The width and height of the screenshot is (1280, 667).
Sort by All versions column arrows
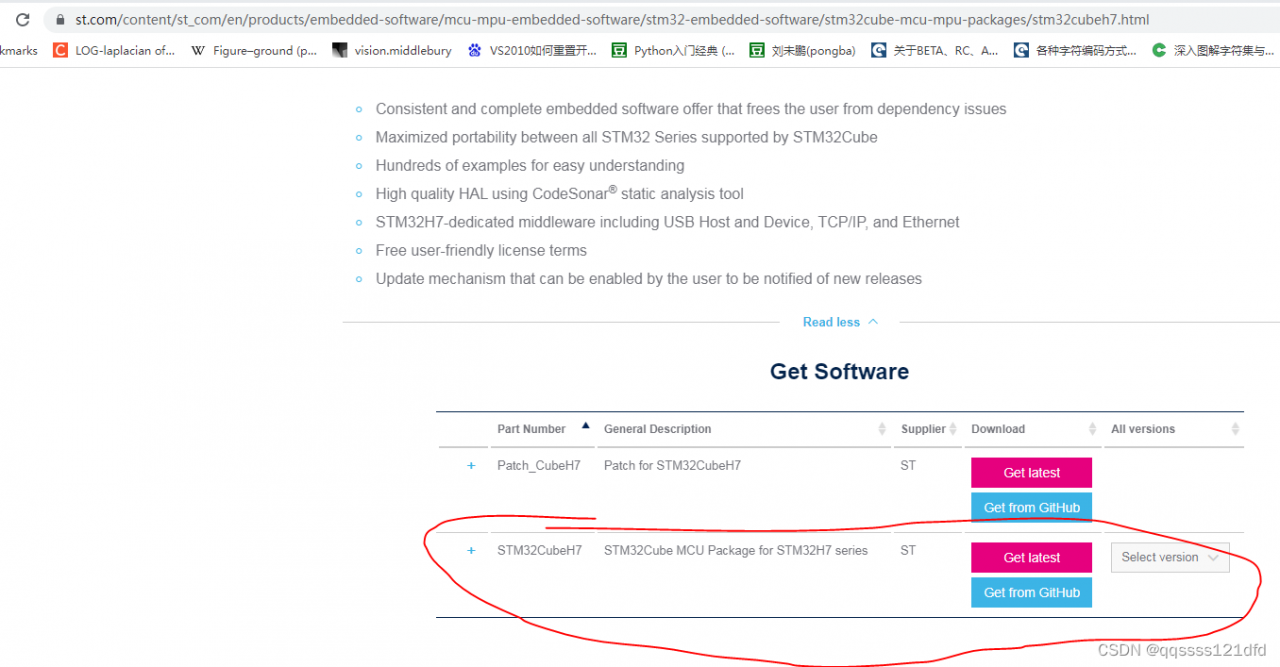(1235, 429)
